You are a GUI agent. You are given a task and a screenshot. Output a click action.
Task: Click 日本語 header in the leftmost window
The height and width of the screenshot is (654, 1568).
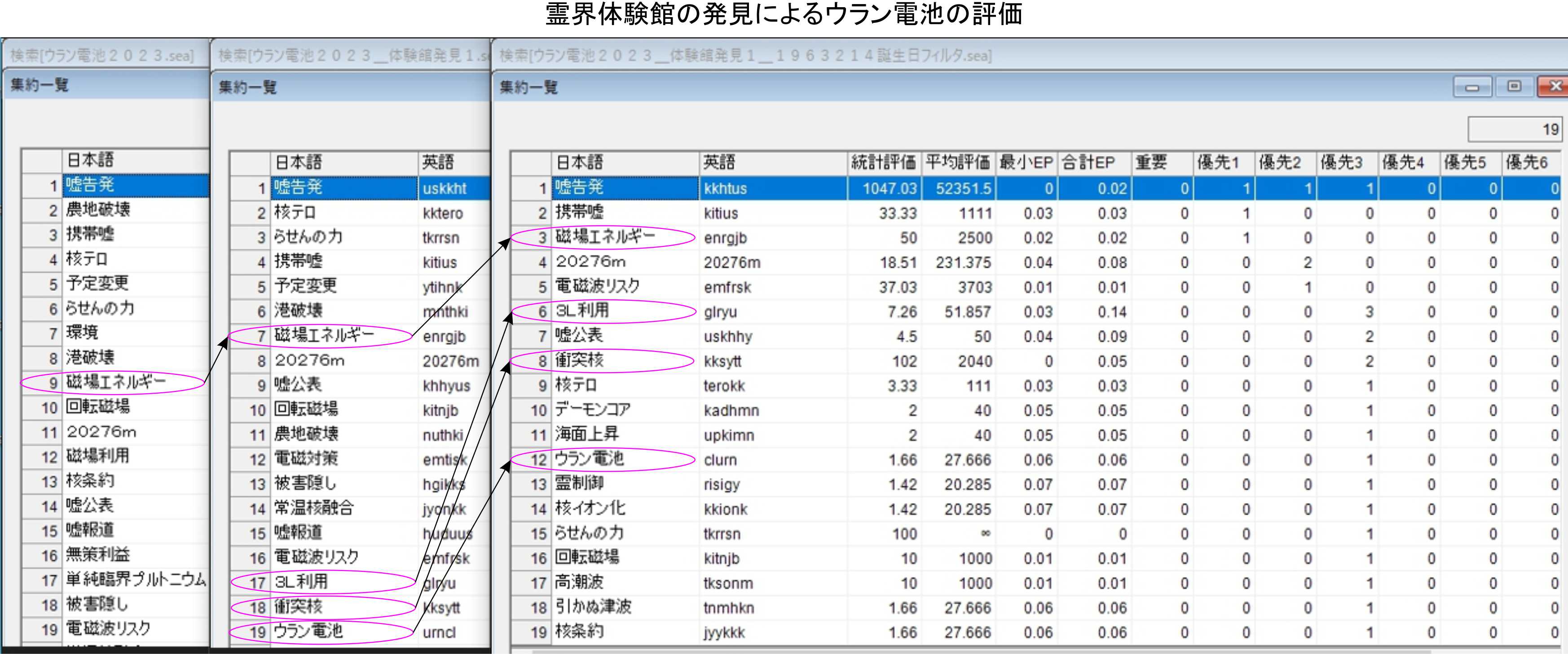tap(135, 160)
